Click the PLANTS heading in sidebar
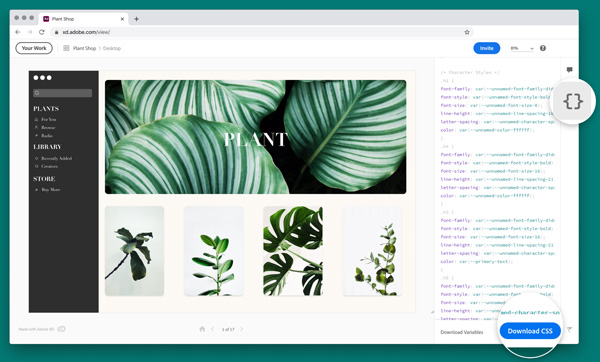Screen dimensions: 600x362 pyautogui.click(x=46, y=109)
